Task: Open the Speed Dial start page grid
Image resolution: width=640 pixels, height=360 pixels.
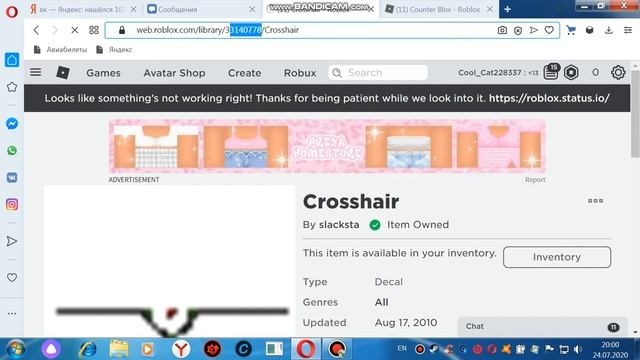Action: pyautogui.click(x=94, y=30)
